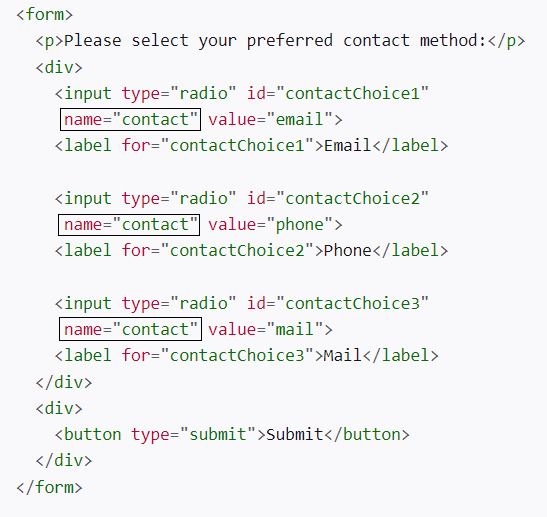Click the Email label text
This screenshot has width=547, height=517.
(347, 146)
